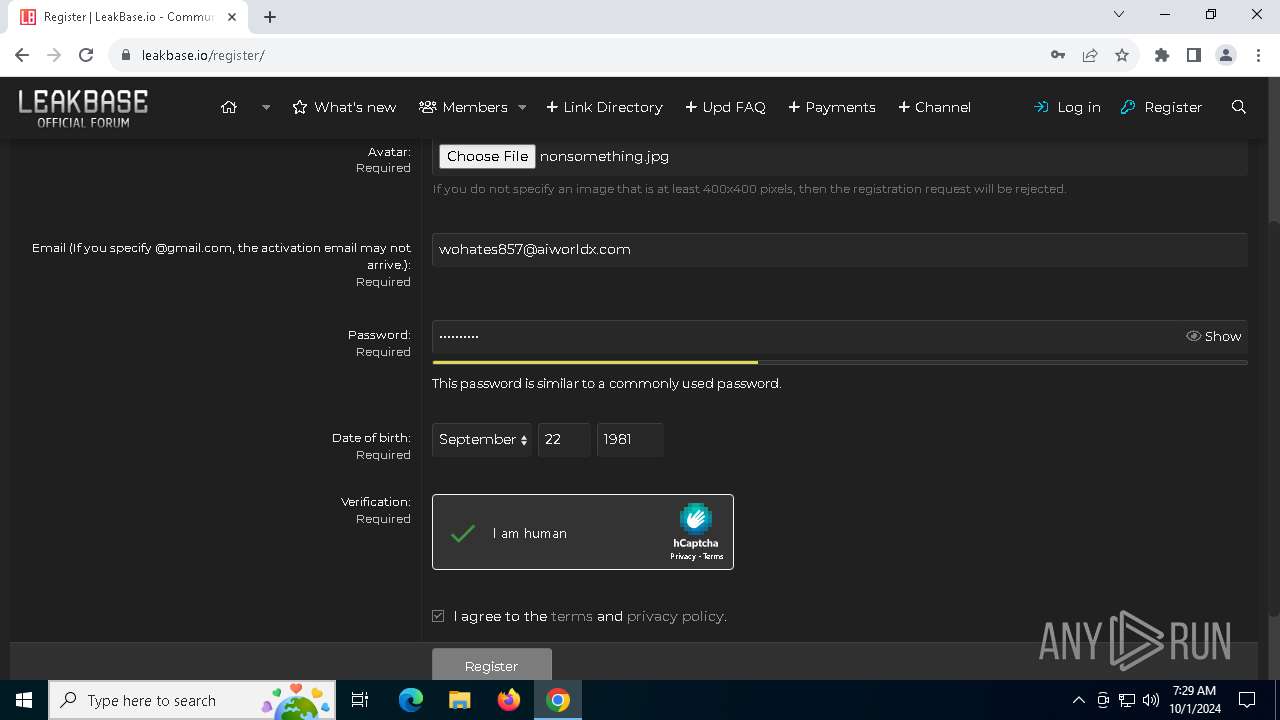Image resolution: width=1280 pixels, height=720 pixels.
Task: Select the Register | LeakBase.io browser tab
Action: pyautogui.click(x=130, y=17)
